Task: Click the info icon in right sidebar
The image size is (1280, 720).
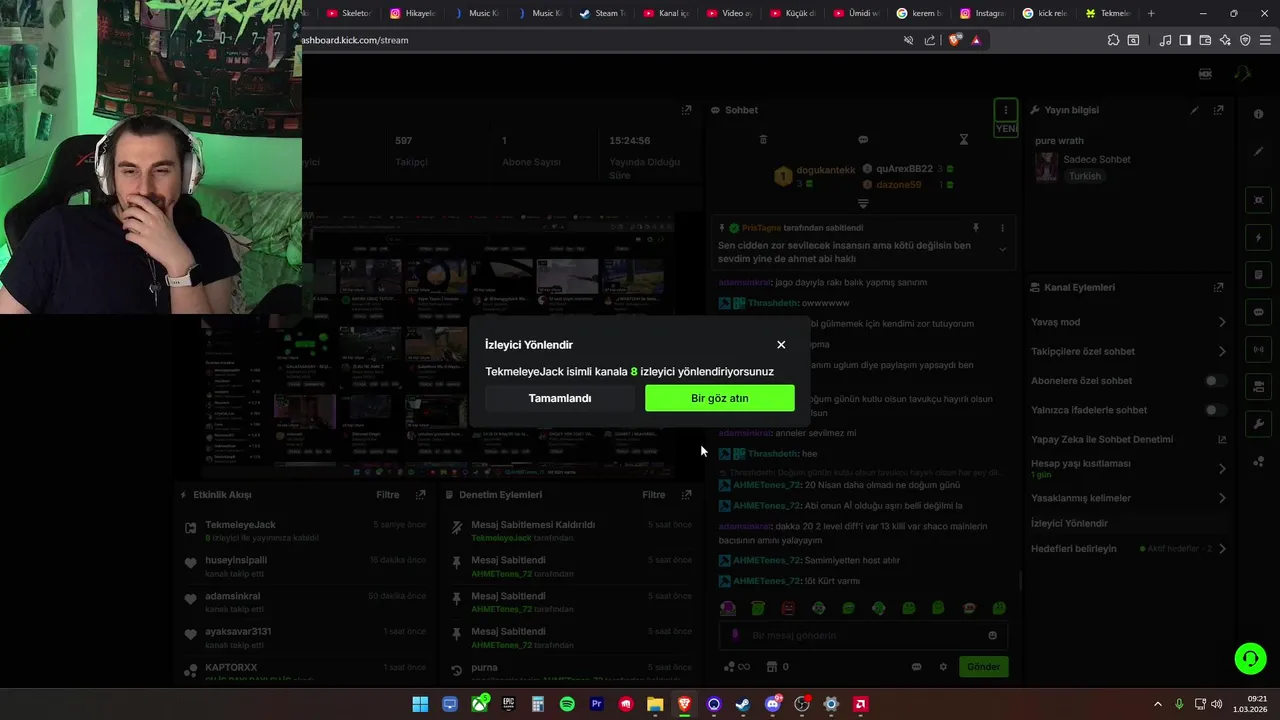Action: point(1258,114)
